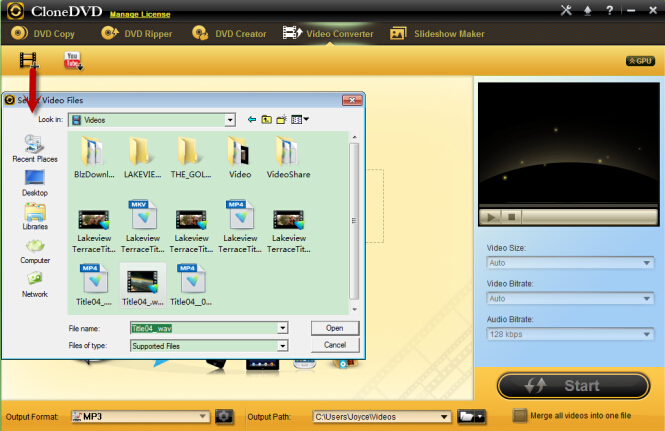Click the file list vertical scrollbar
The image size is (665, 431).
click(x=354, y=221)
